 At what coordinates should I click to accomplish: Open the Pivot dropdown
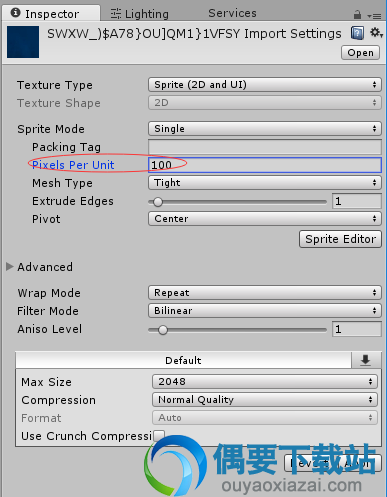[x=265, y=219]
